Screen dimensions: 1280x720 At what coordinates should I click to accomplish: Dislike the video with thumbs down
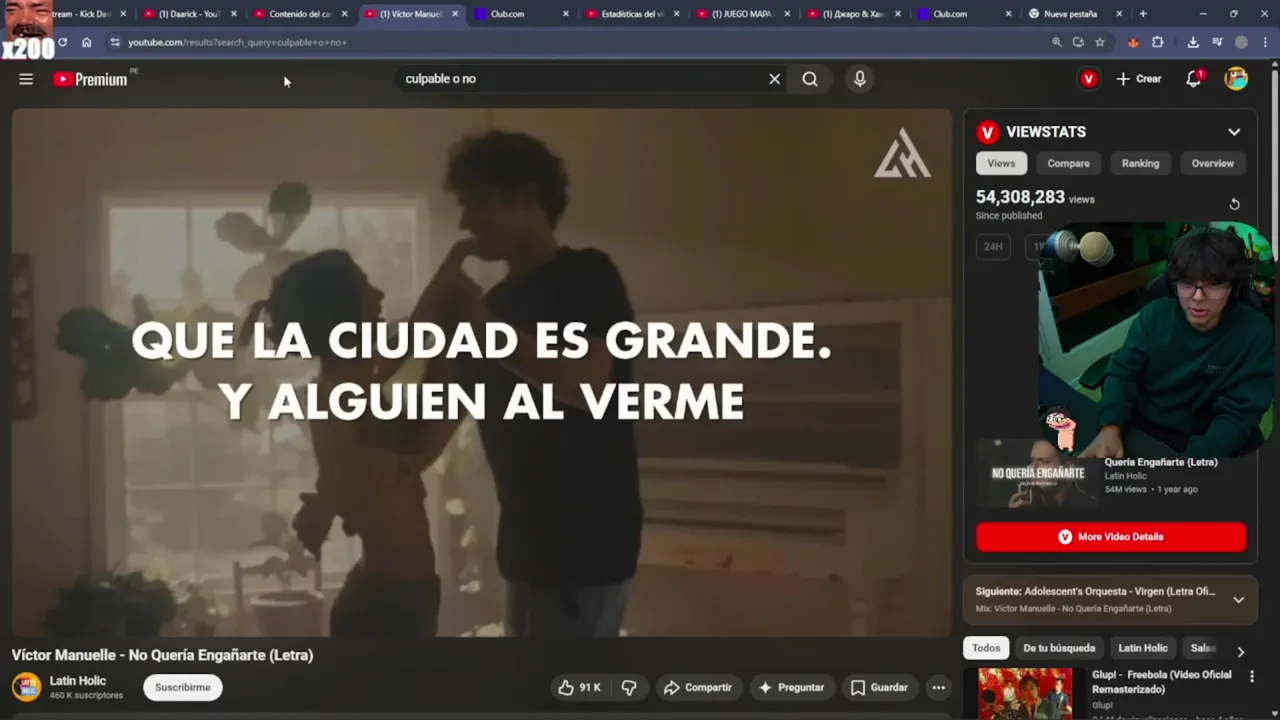click(629, 687)
